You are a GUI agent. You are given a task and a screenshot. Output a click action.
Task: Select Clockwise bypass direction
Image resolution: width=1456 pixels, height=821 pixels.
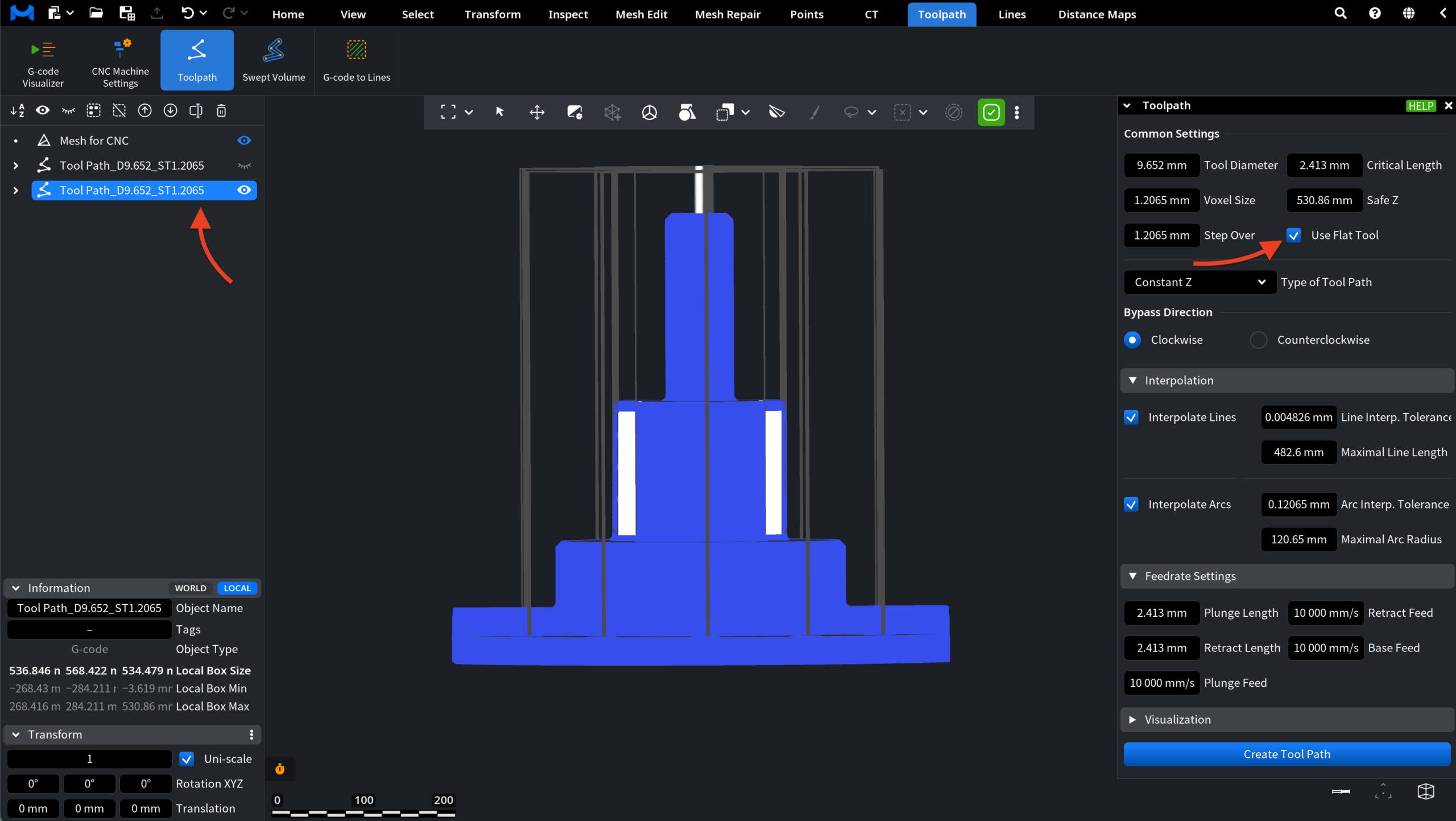tap(1132, 340)
